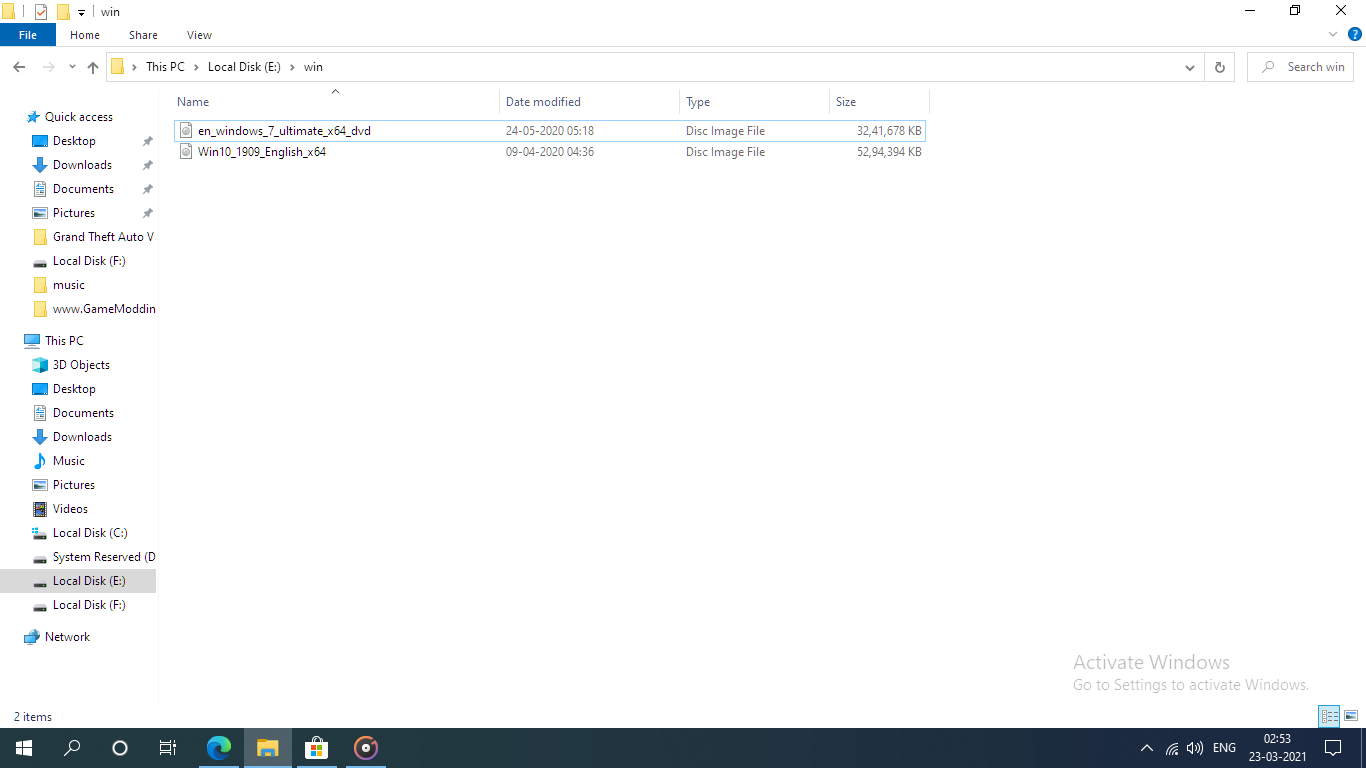Viewport: 1366px width, 768px height.
Task: Open recent locations dropdown arrow
Action: pos(72,67)
